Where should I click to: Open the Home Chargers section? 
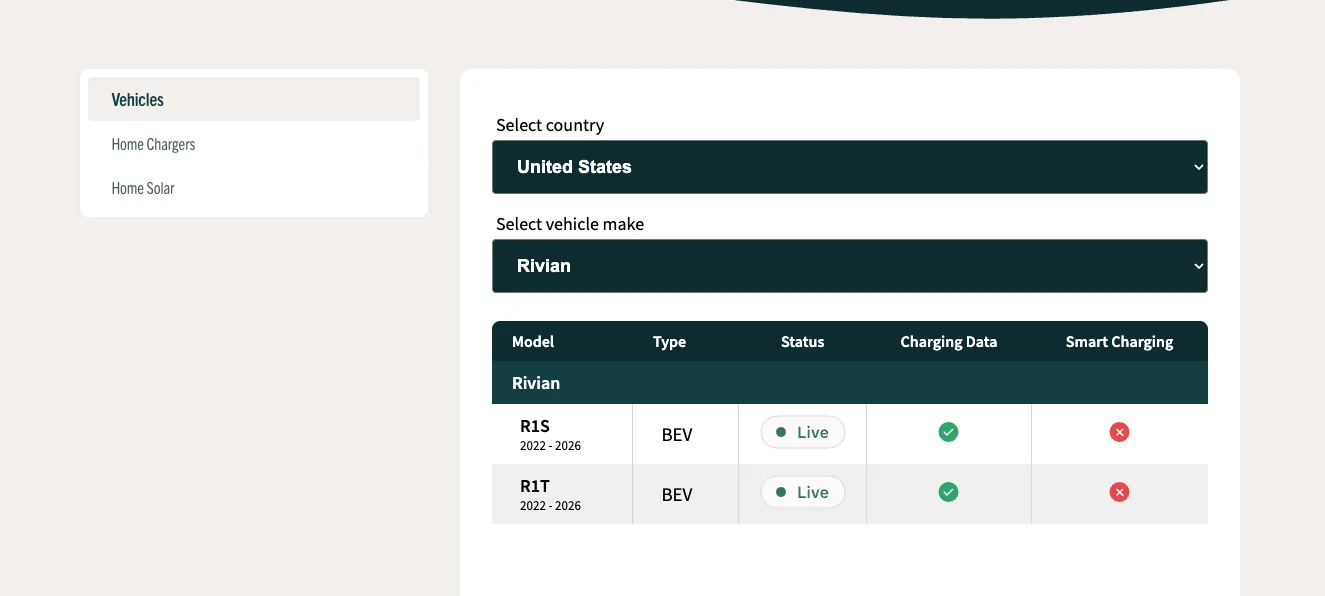click(254, 144)
